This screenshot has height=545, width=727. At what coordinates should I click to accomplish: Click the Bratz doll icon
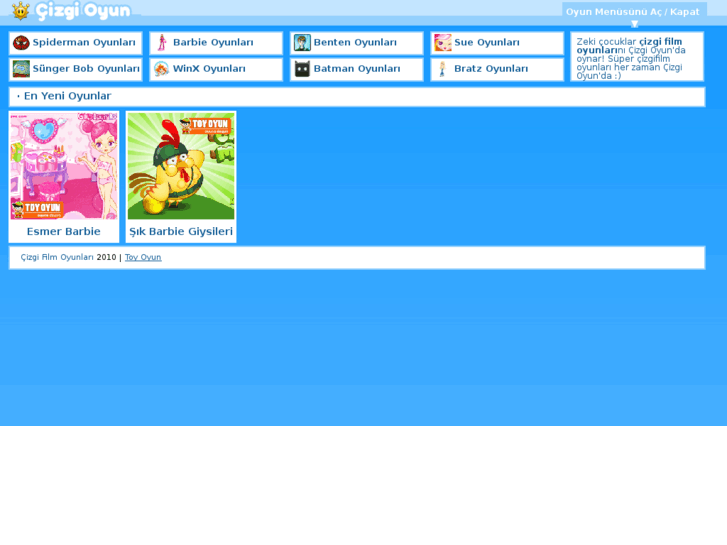442,69
